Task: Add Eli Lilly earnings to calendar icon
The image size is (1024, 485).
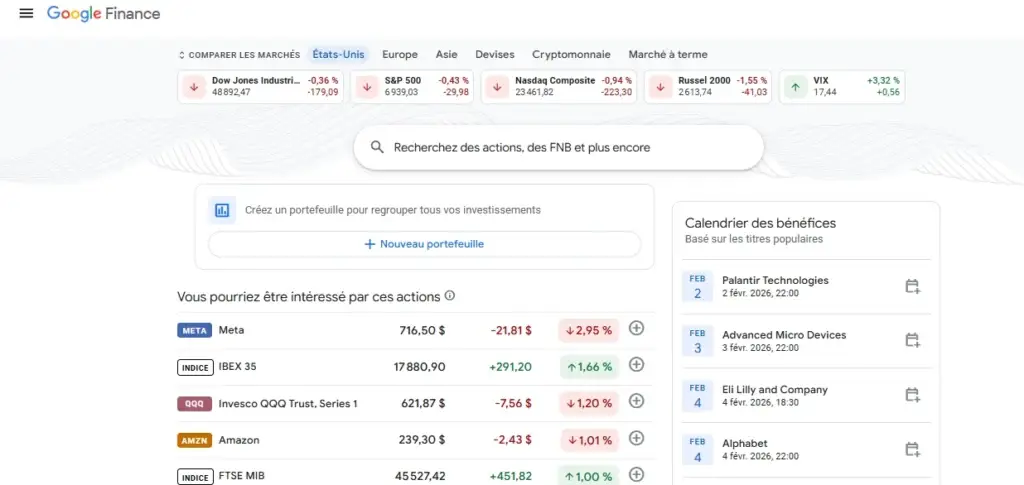Action: [912, 395]
